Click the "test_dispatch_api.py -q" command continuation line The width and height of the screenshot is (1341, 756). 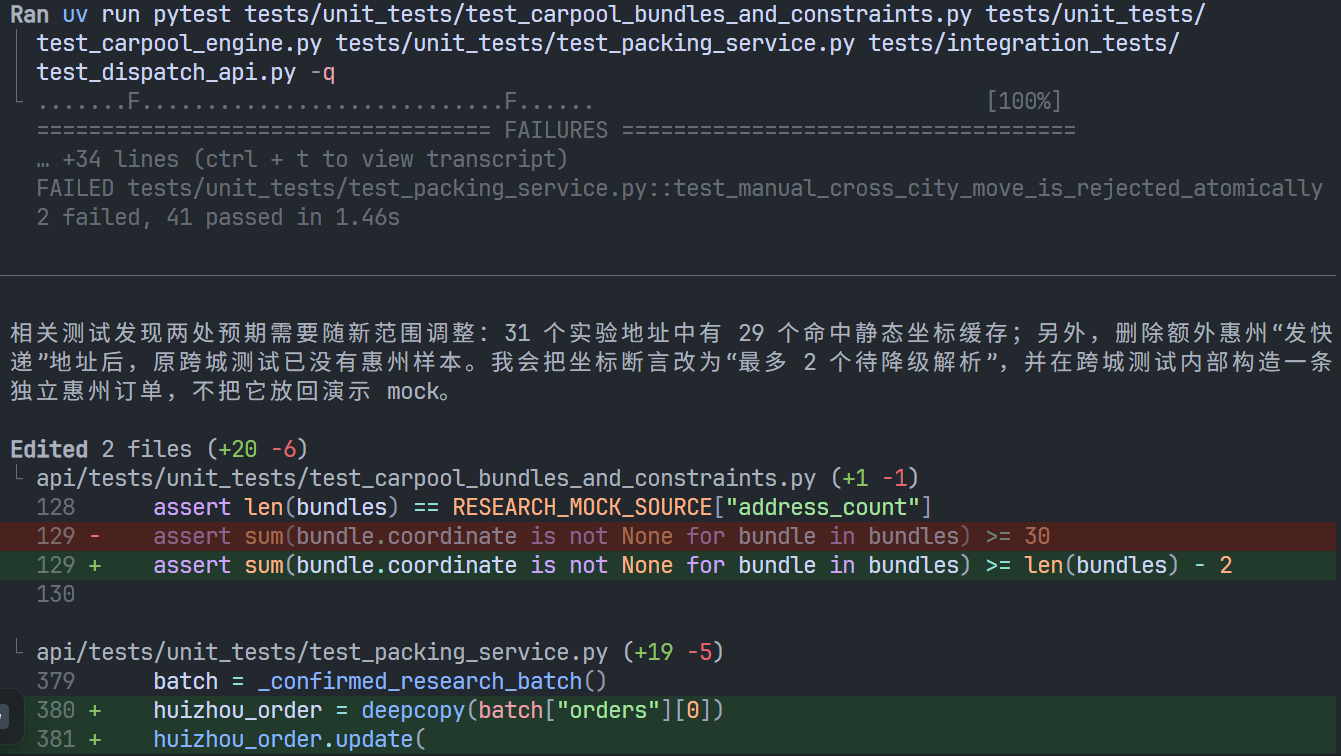point(186,72)
